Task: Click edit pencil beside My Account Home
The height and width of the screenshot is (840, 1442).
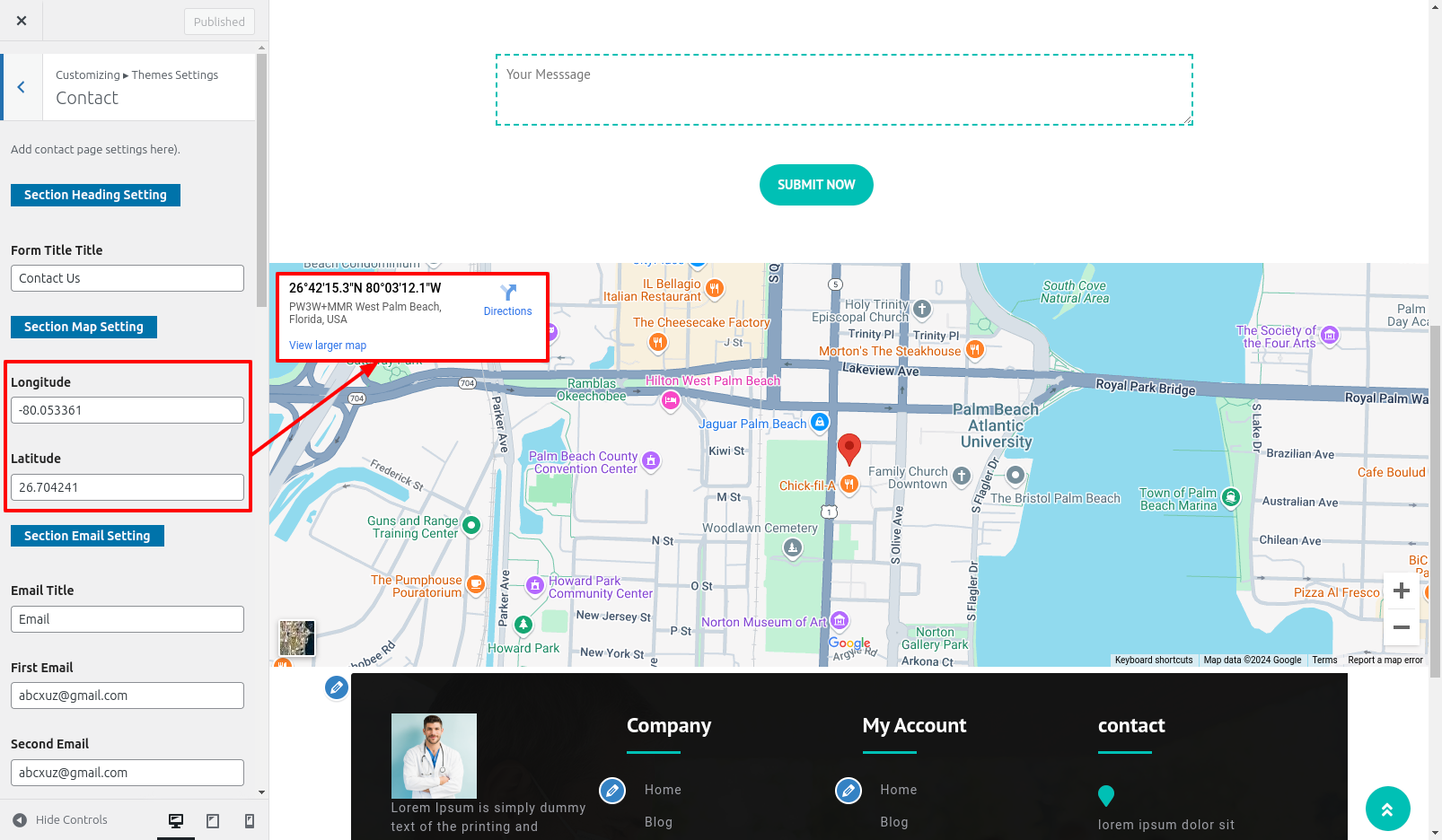Action: coord(848,791)
